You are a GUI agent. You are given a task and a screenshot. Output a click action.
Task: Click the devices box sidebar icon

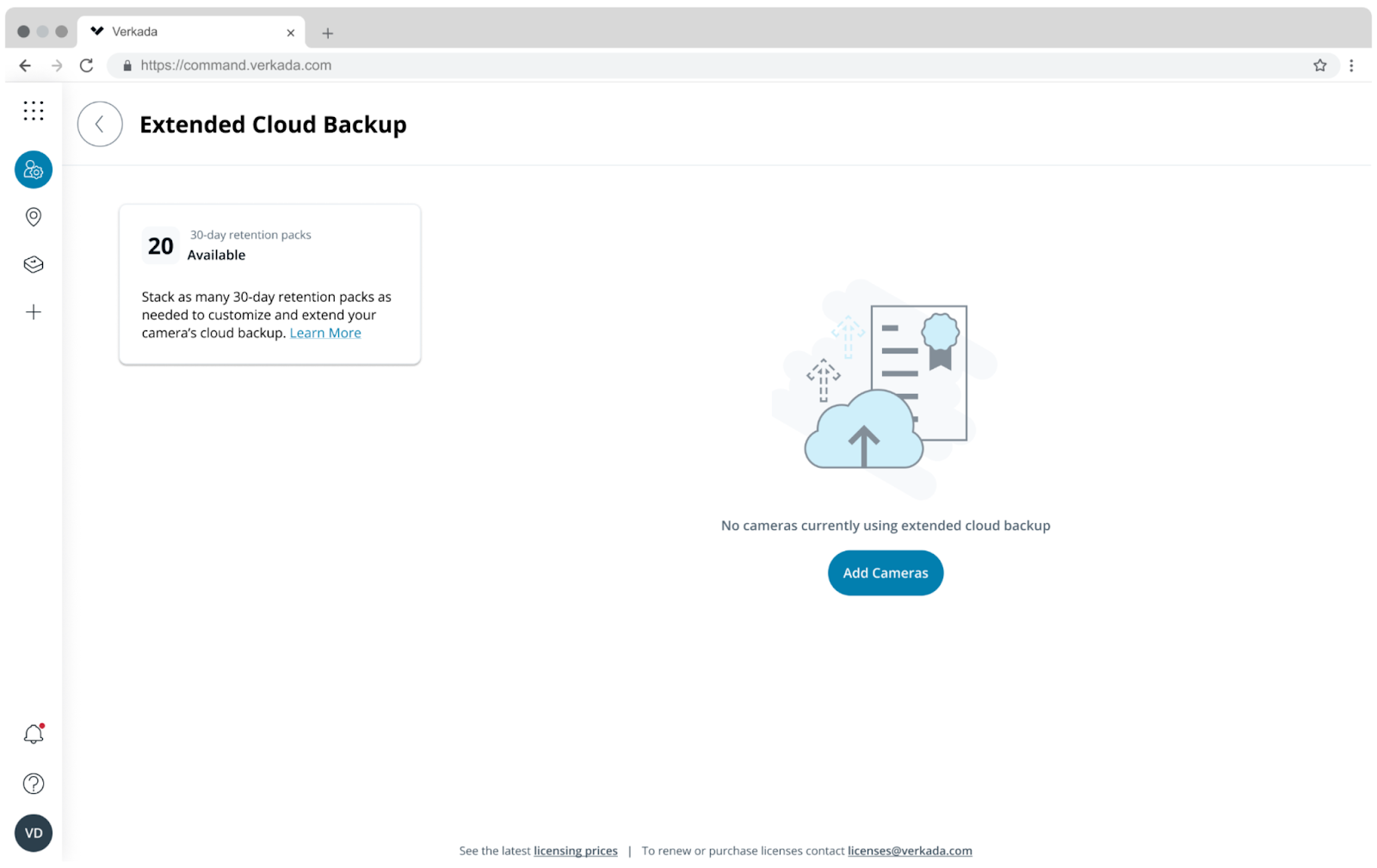pos(34,264)
